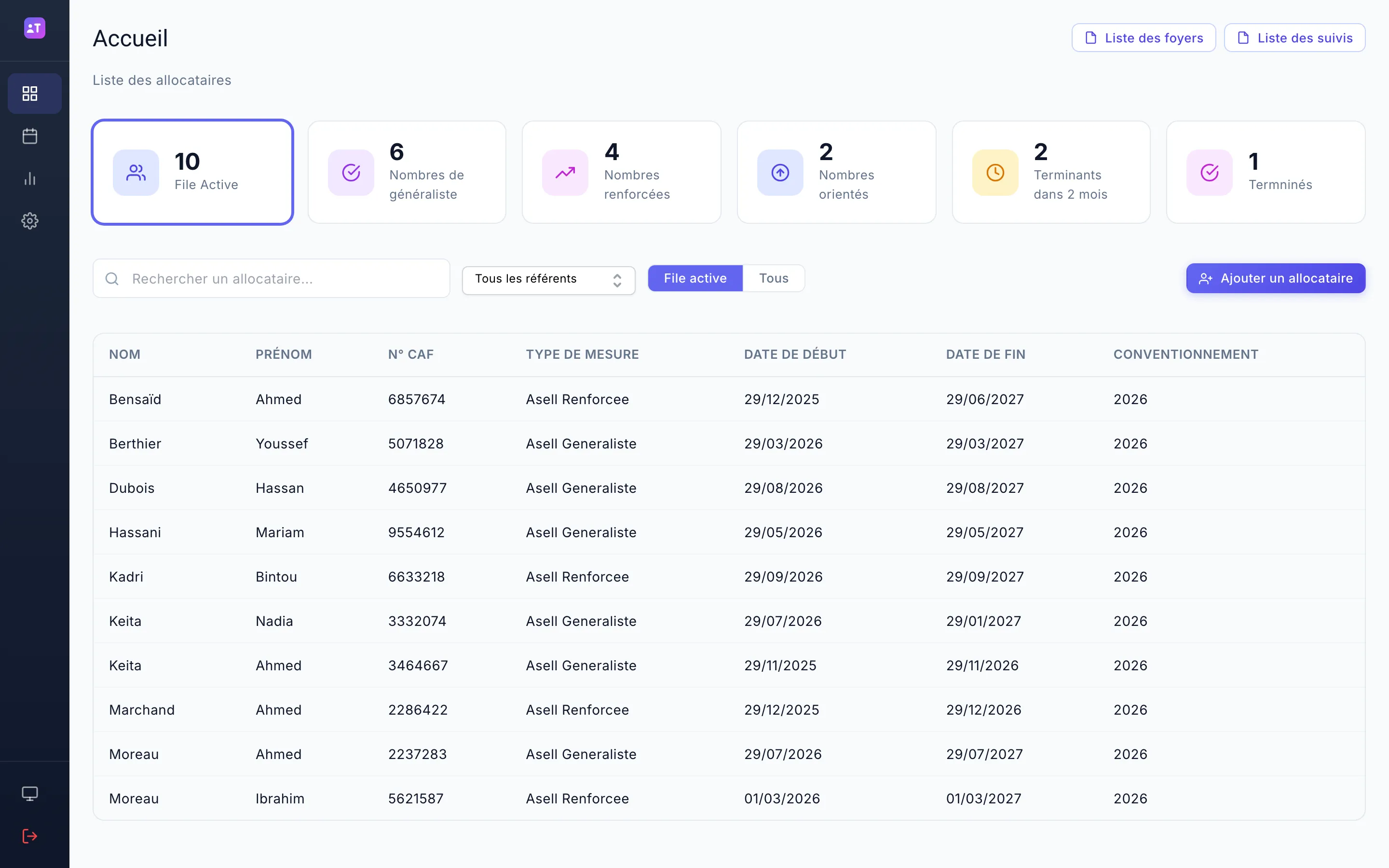Click the CONVENTIONNEMENT column header
The height and width of the screenshot is (868, 1389).
point(1186,355)
